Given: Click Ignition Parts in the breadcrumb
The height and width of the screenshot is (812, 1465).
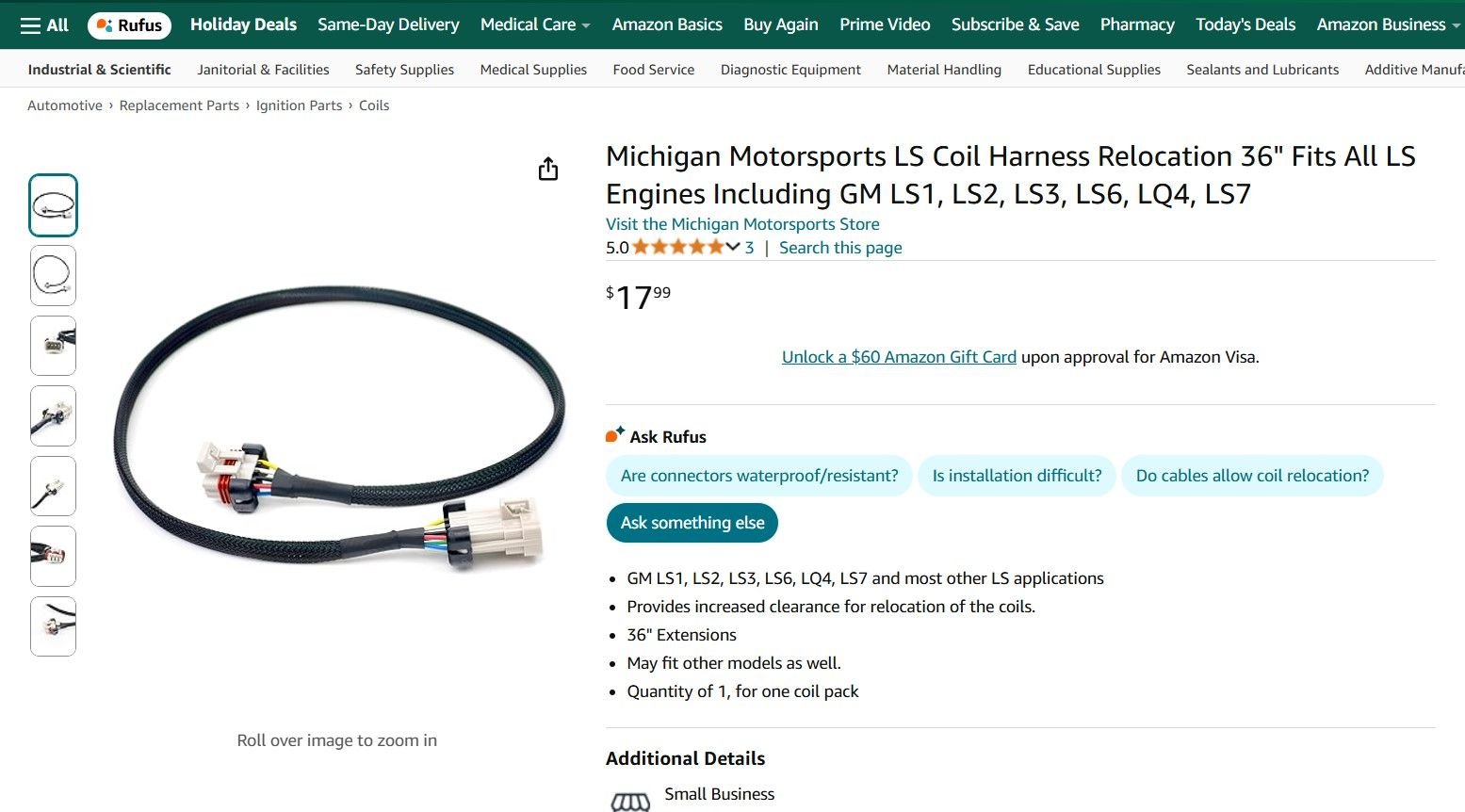Looking at the screenshot, I should pos(299,106).
